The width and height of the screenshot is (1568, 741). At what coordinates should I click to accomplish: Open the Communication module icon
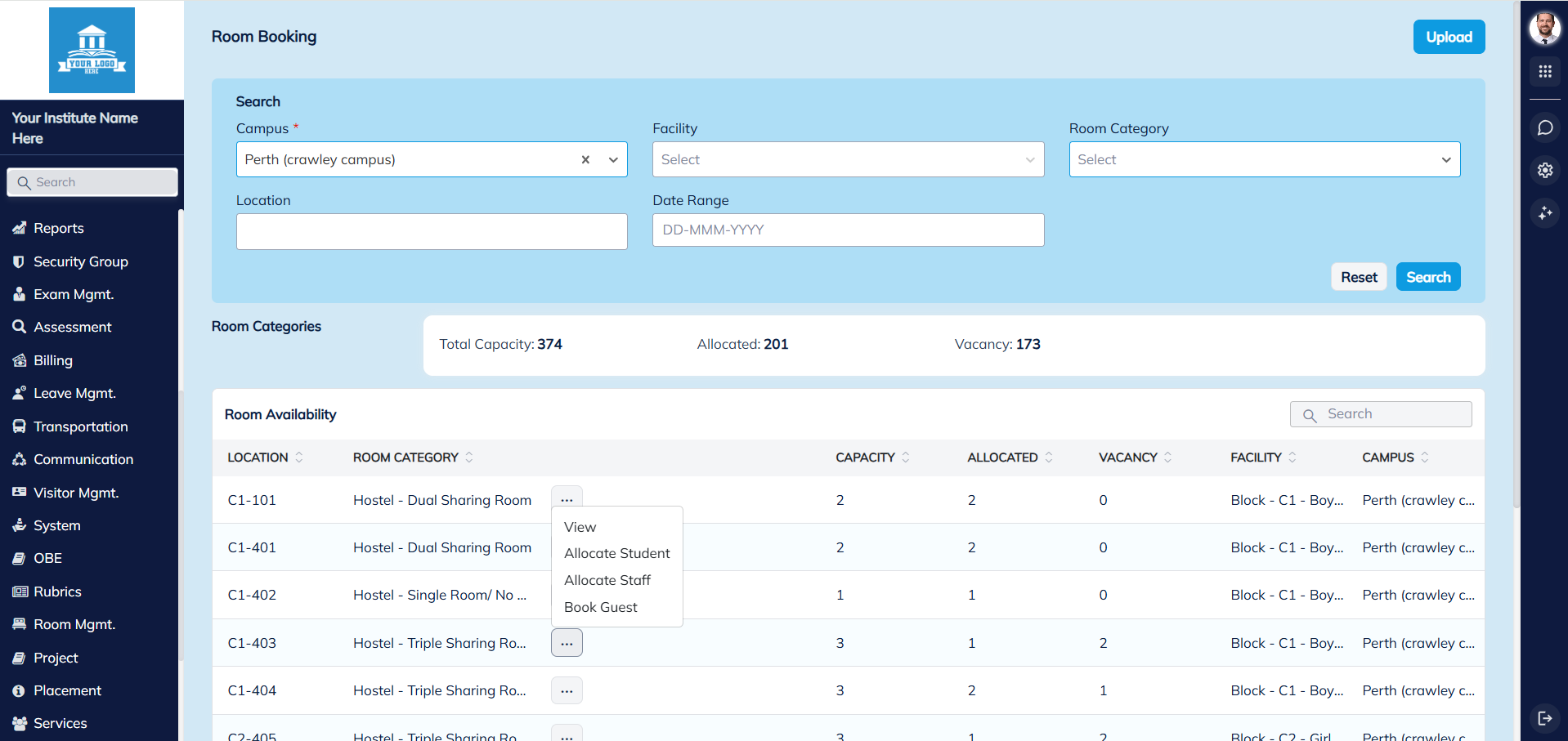(19, 459)
